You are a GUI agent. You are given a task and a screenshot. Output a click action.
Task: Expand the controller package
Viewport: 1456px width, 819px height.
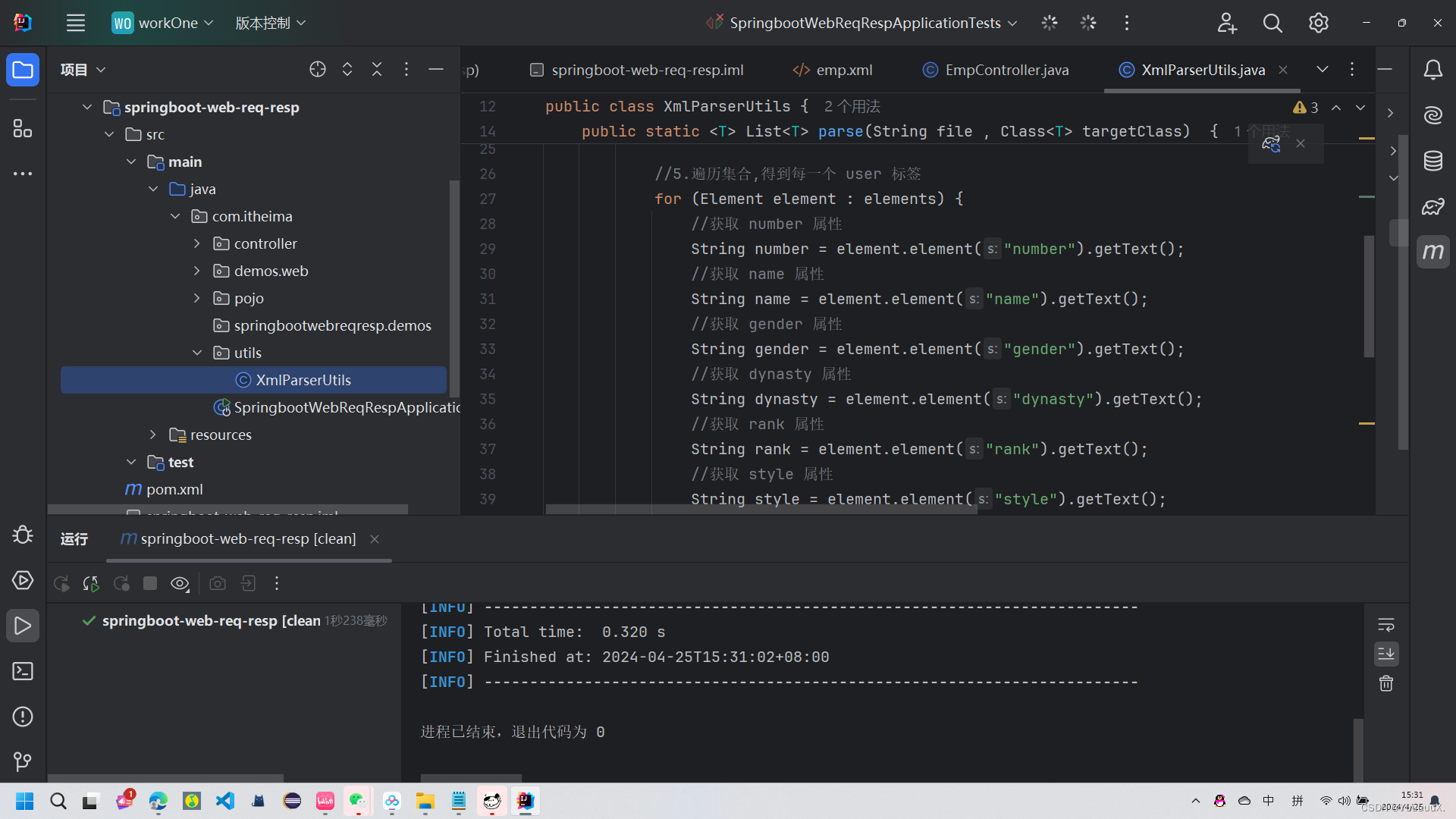[197, 243]
